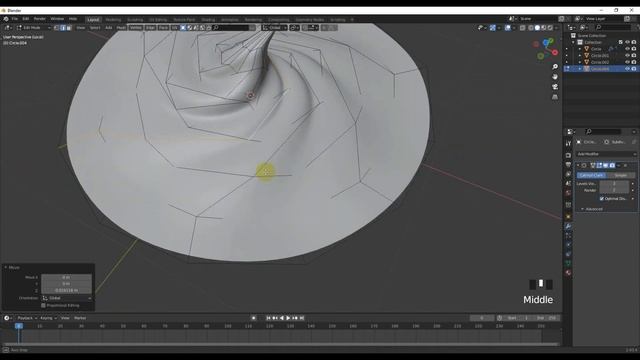This screenshot has height=360, width=640.
Task: Switch to the Modeling workspace tab
Action: point(113,19)
